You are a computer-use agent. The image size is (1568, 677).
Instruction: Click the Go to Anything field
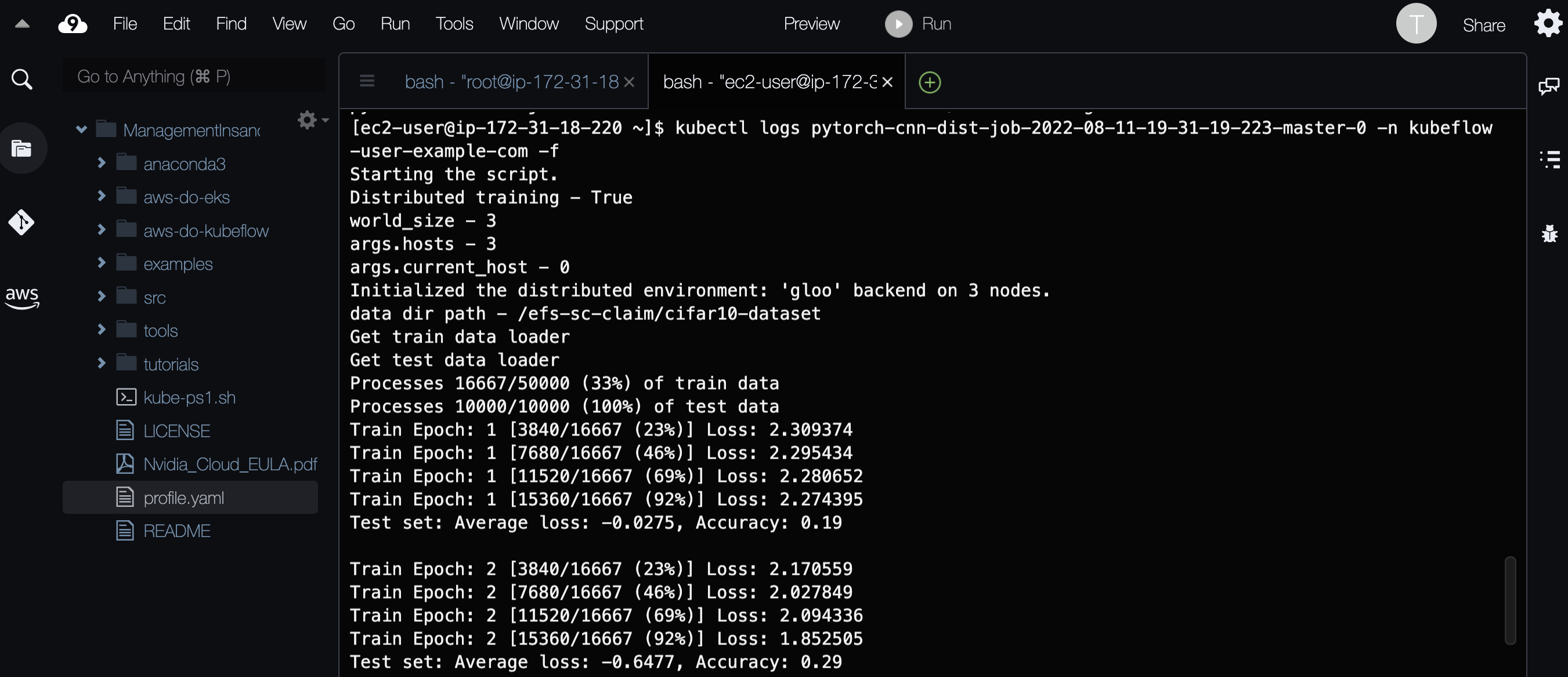(x=194, y=77)
